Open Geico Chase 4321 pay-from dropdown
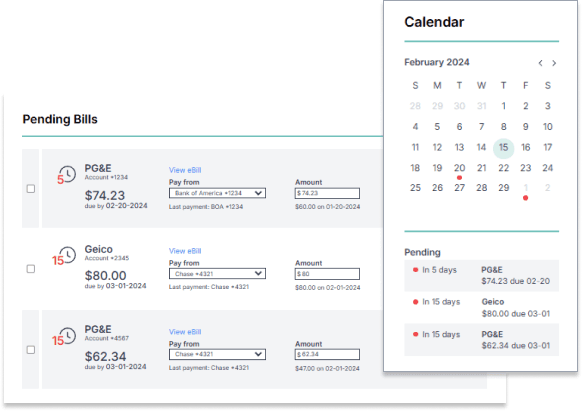 (217, 274)
